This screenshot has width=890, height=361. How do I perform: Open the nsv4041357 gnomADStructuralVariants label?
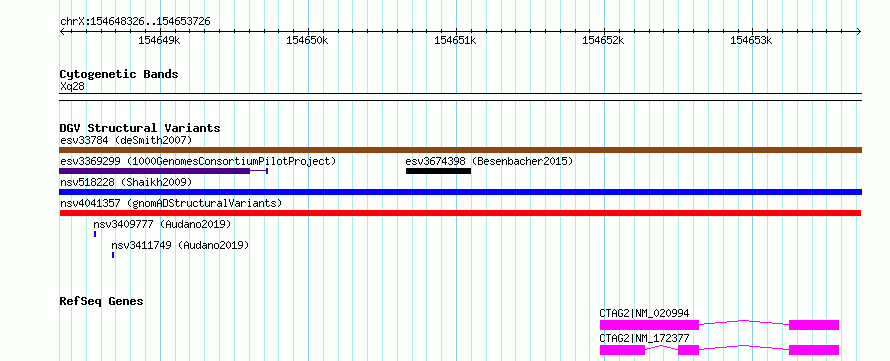point(171,203)
